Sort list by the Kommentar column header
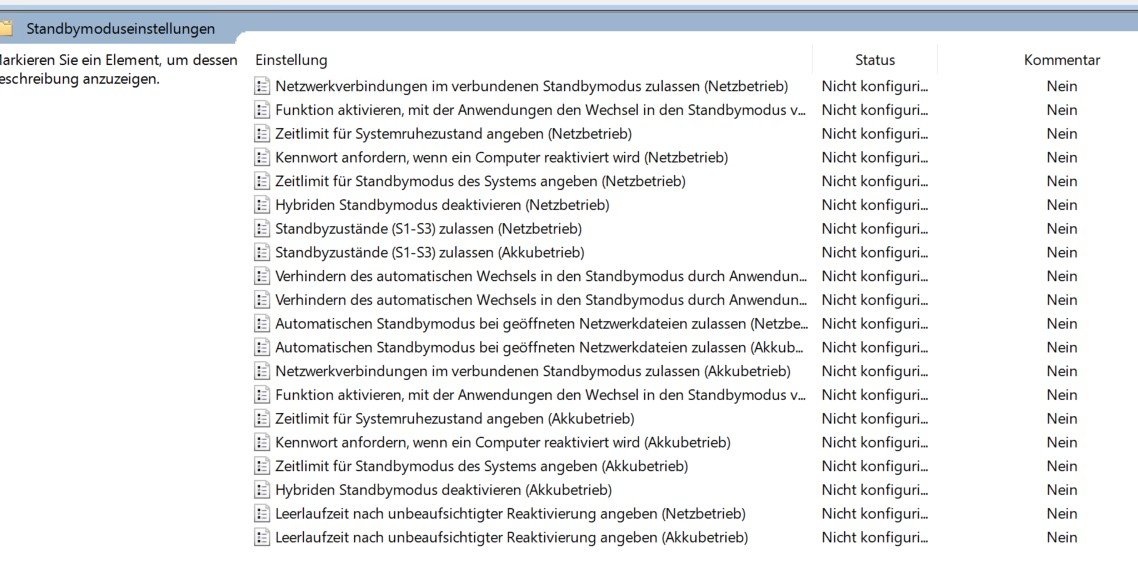 click(x=1062, y=60)
